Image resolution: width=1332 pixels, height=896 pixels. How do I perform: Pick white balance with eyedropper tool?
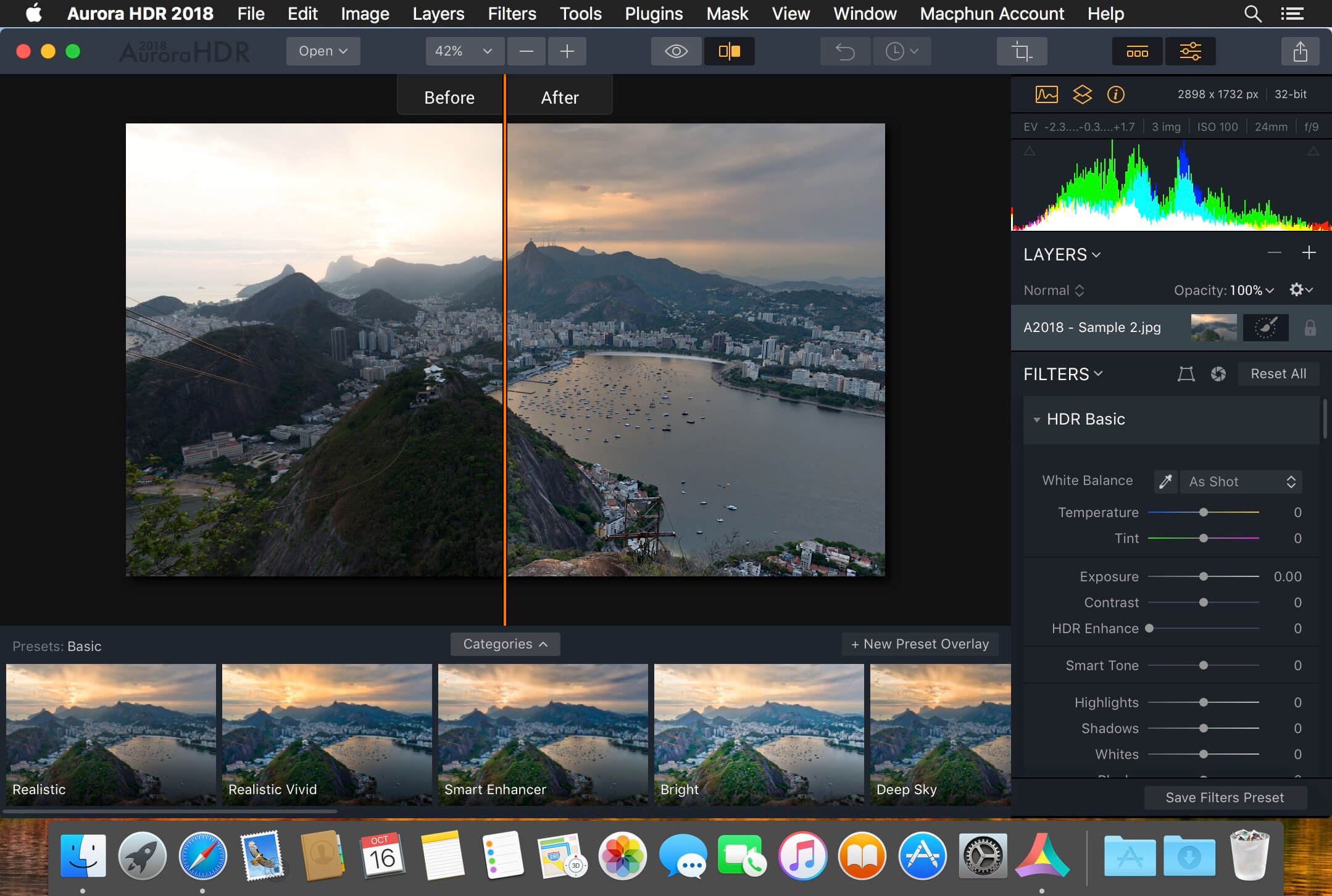click(1165, 481)
